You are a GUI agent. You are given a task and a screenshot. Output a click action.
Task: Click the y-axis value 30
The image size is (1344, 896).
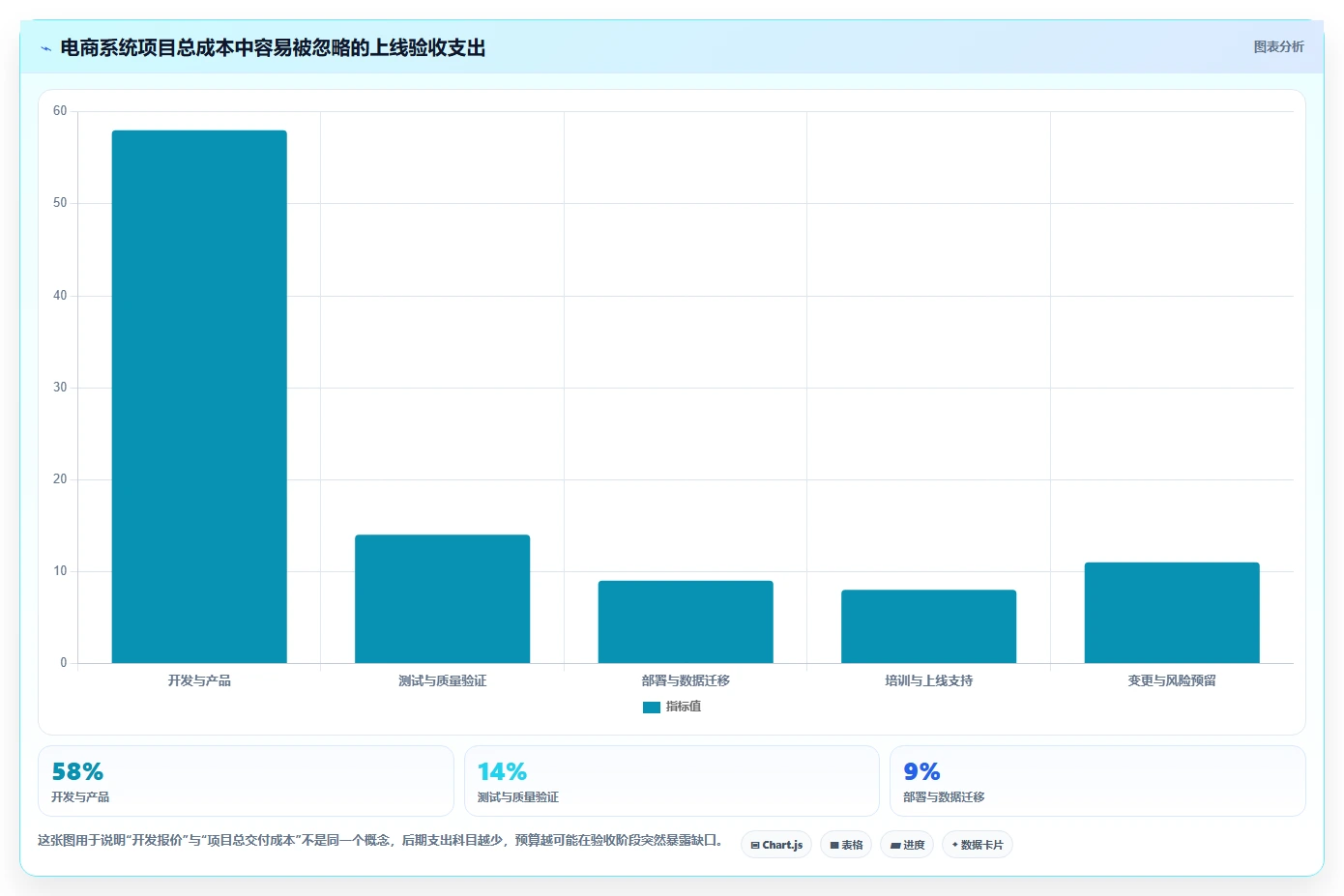60,388
